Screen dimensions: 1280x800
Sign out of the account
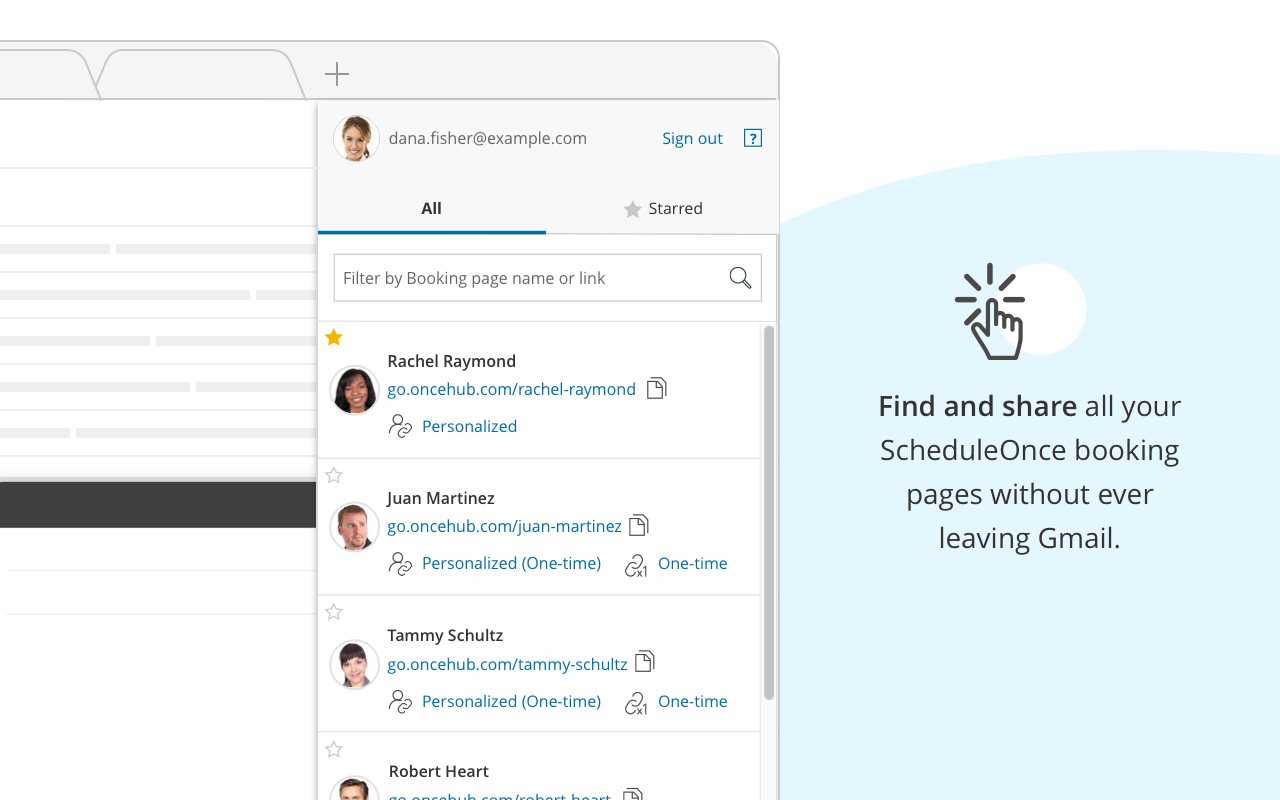pos(692,138)
